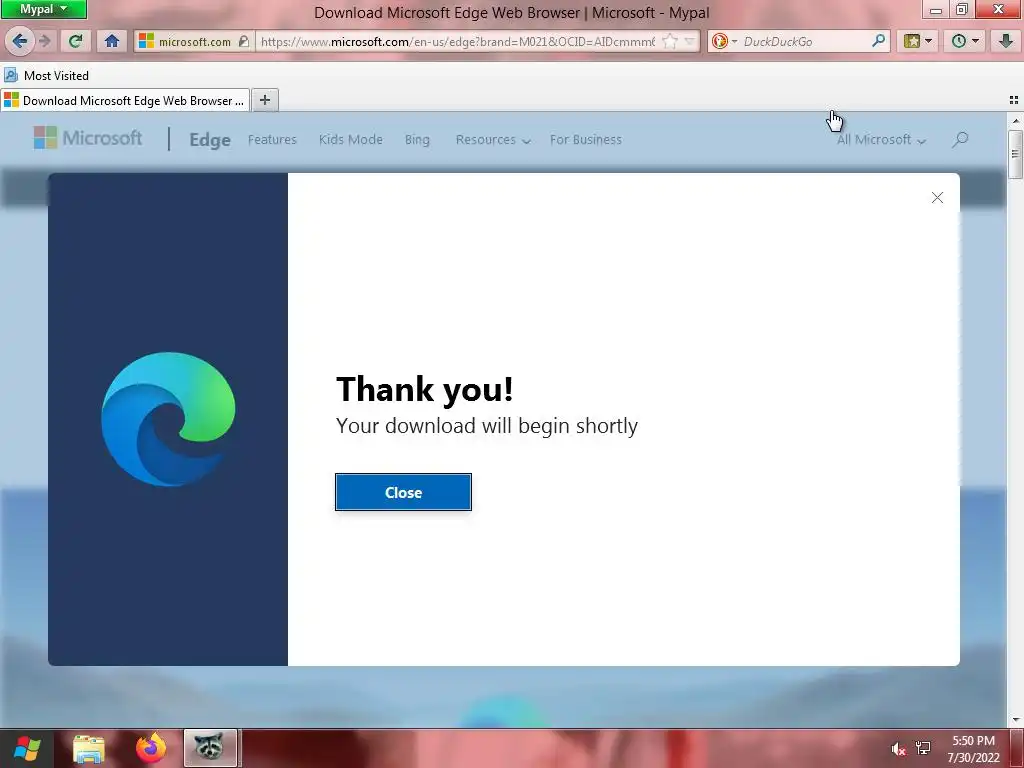The width and height of the screenshot is (1024, 768).
Task: Open the Windows Start menu
Action: [x=27, y=748]
